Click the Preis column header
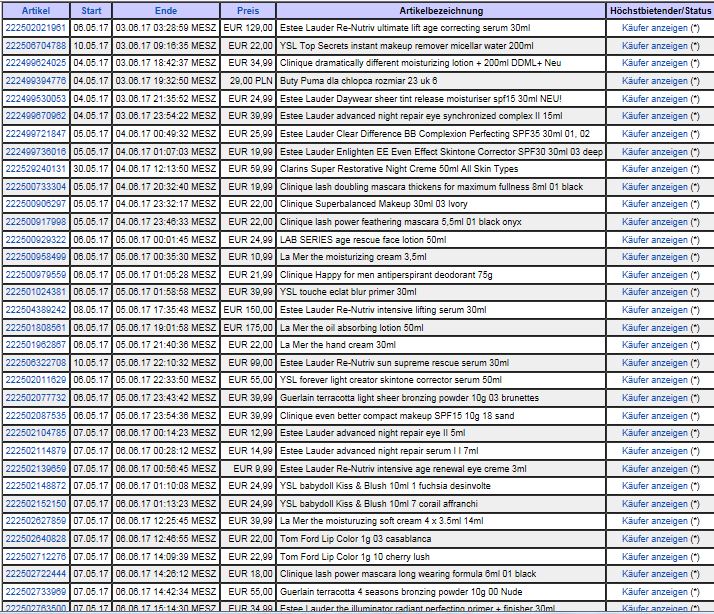 (x=248, y=10)
